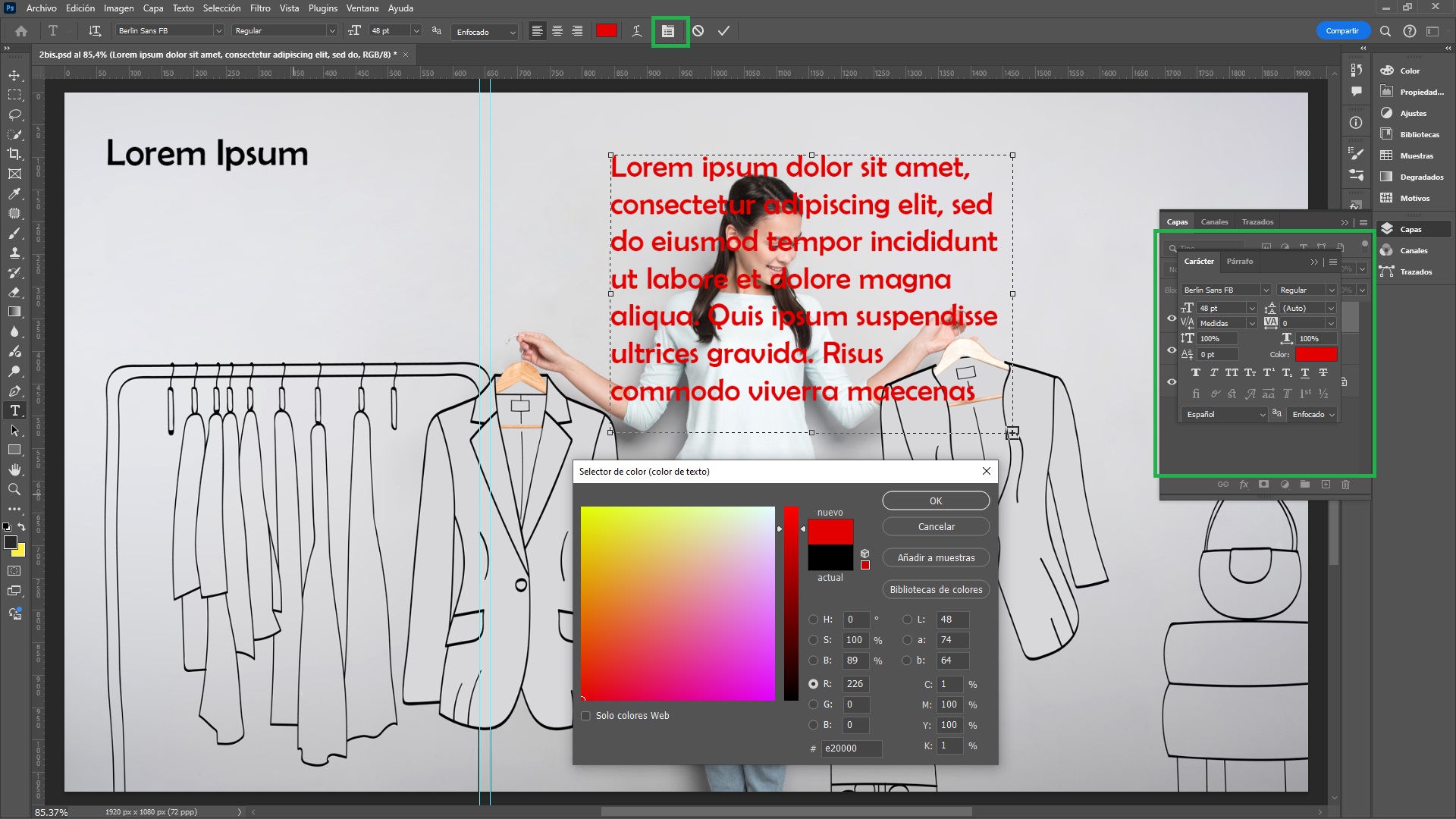Screen dimensions: 1456x819
Task: Select the Horizontal Type tool
Action: (x=14, y=410)
